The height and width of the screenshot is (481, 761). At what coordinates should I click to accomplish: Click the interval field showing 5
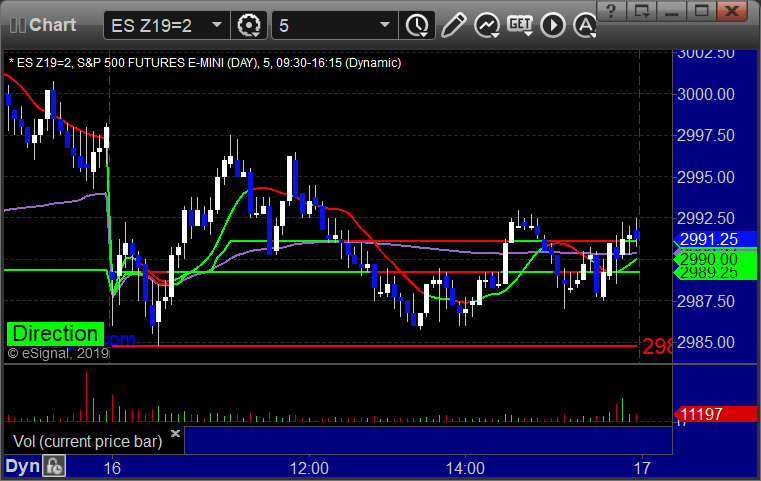[x=335, y=25]
